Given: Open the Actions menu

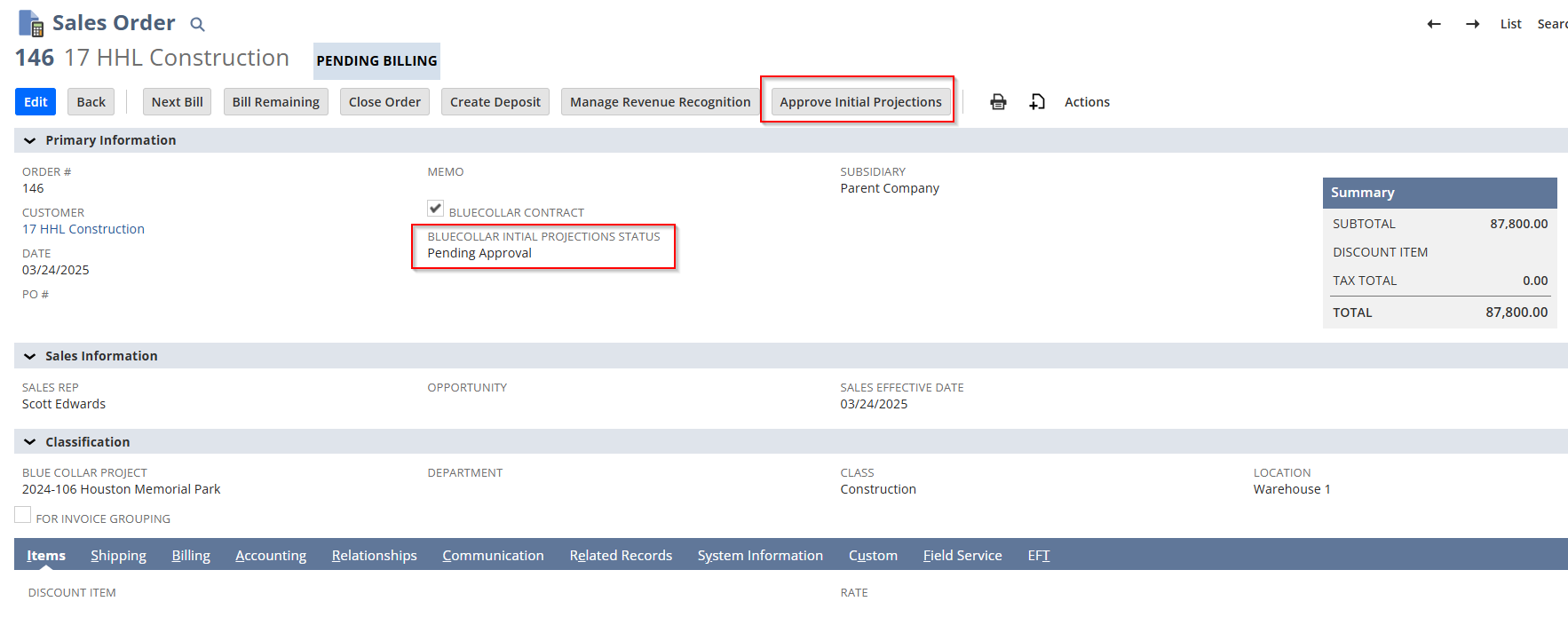Looking at the screenshot, I should point(1087,102).
